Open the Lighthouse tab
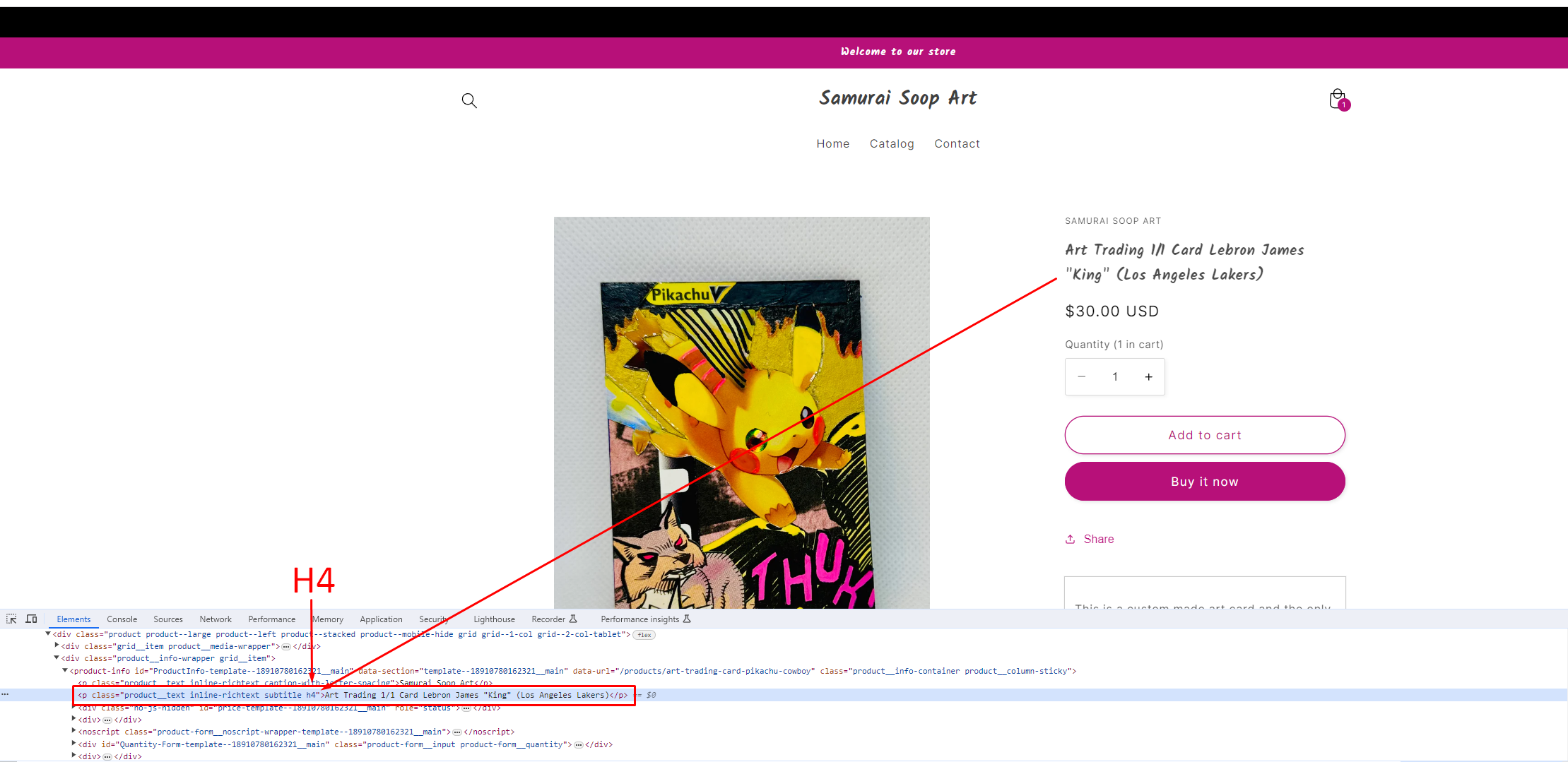Screen dimensions: 1568x762 (x=494, y=619)
